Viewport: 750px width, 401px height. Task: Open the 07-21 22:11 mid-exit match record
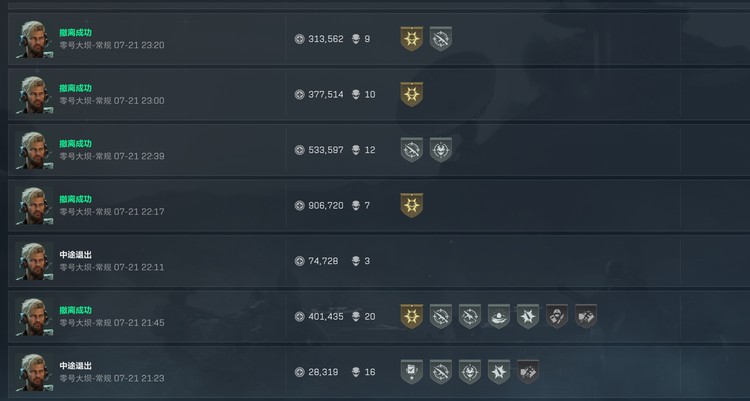[x=379, y=261]
